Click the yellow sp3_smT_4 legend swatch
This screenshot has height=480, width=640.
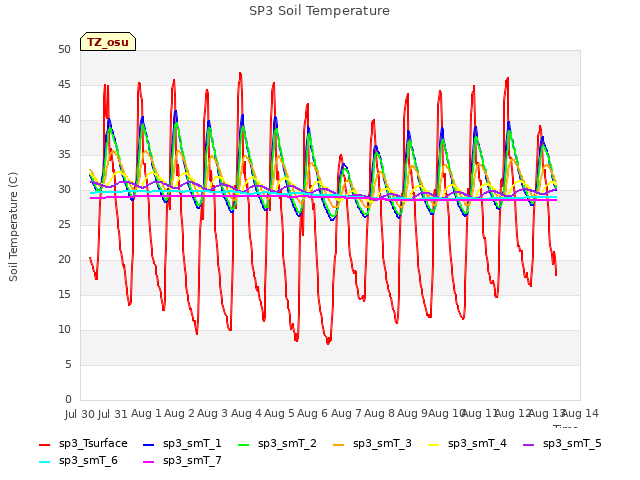434,444
